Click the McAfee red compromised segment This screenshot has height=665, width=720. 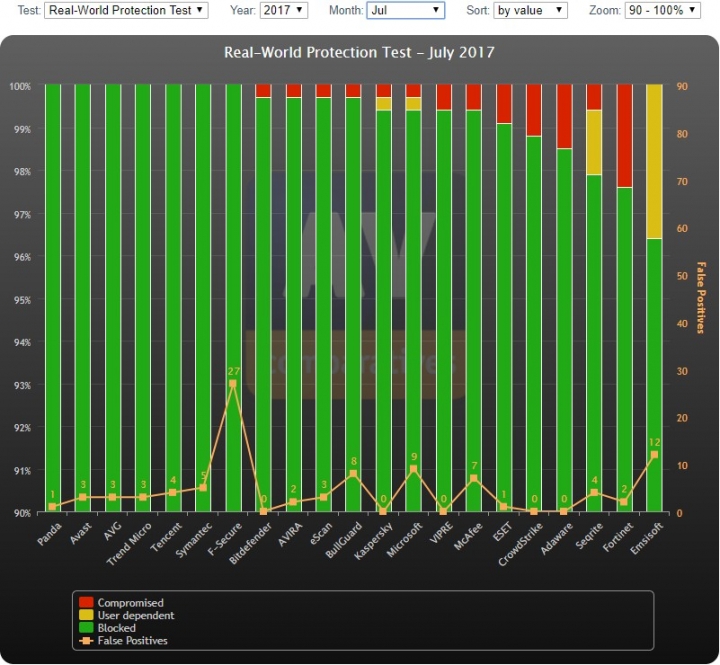pos(474,97)
